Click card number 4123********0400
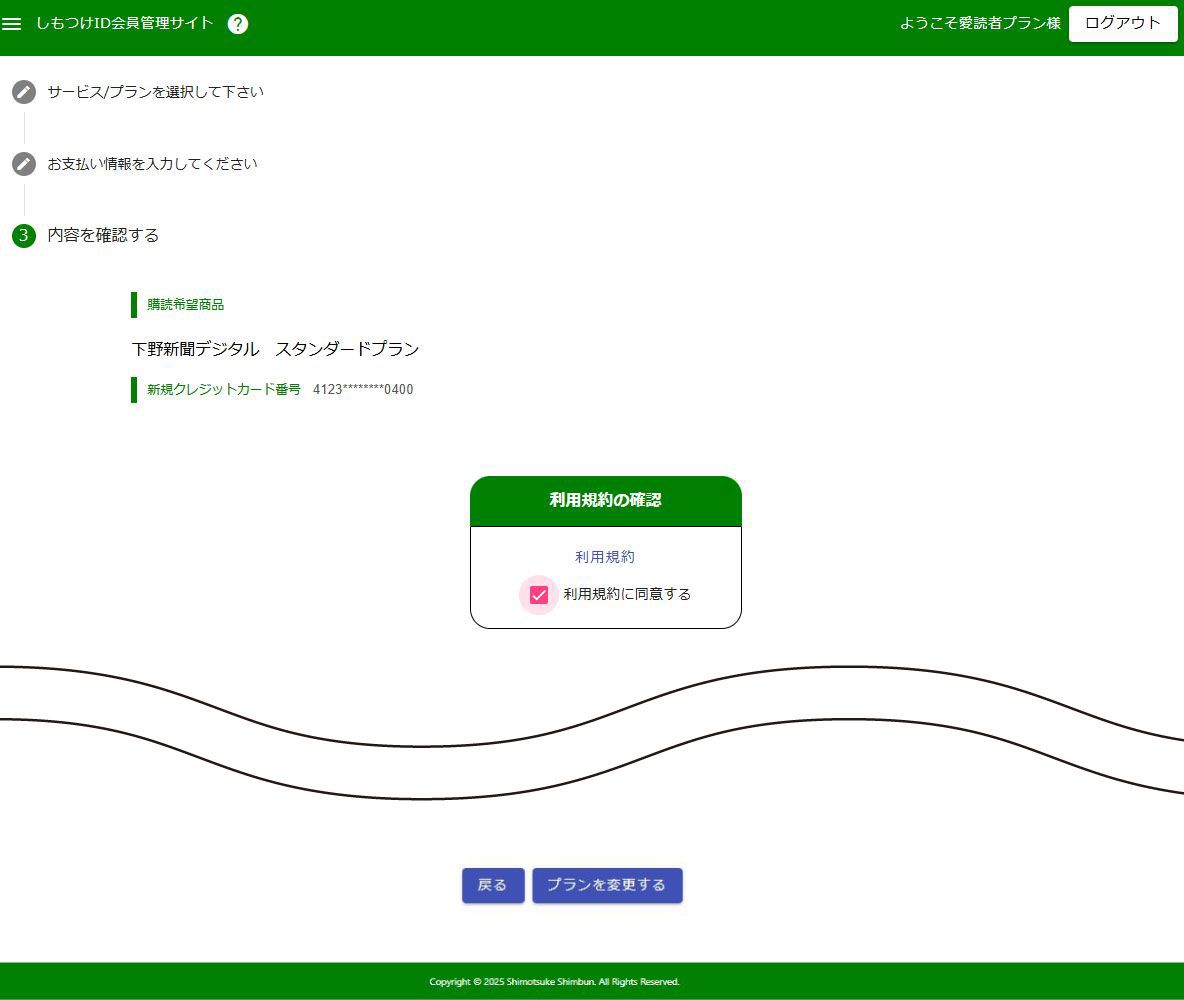The height and width of the screenshot is (1000, 1184). click(x=363, y=390)
